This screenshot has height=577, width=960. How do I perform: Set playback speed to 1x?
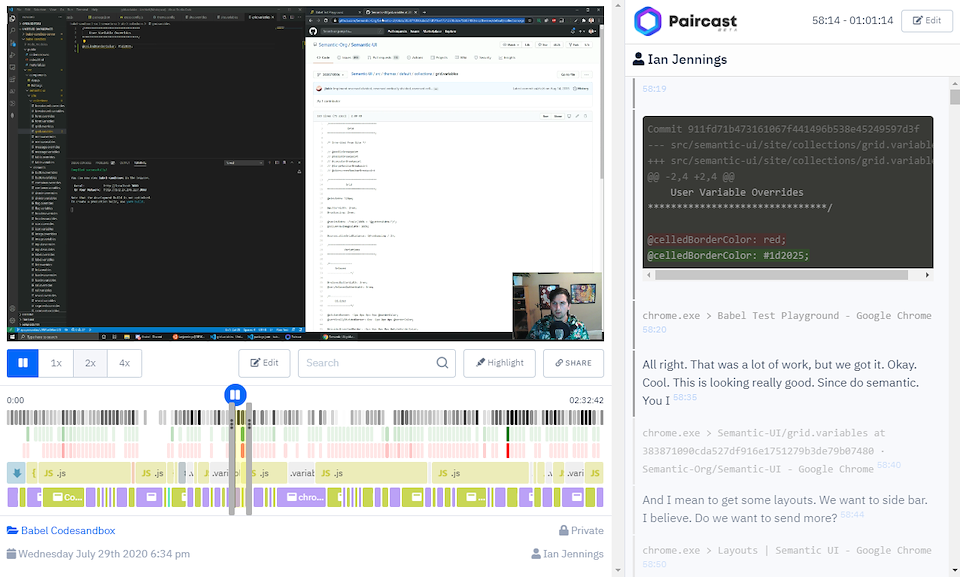click(x=57, y=363)
